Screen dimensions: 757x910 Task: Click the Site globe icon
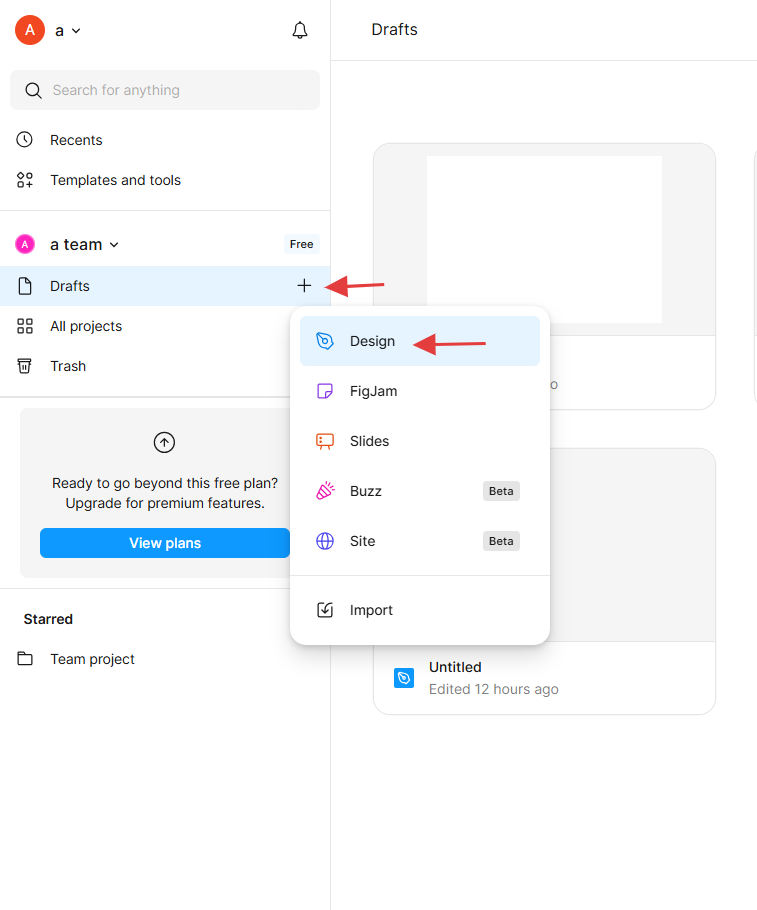click(325, 541)
